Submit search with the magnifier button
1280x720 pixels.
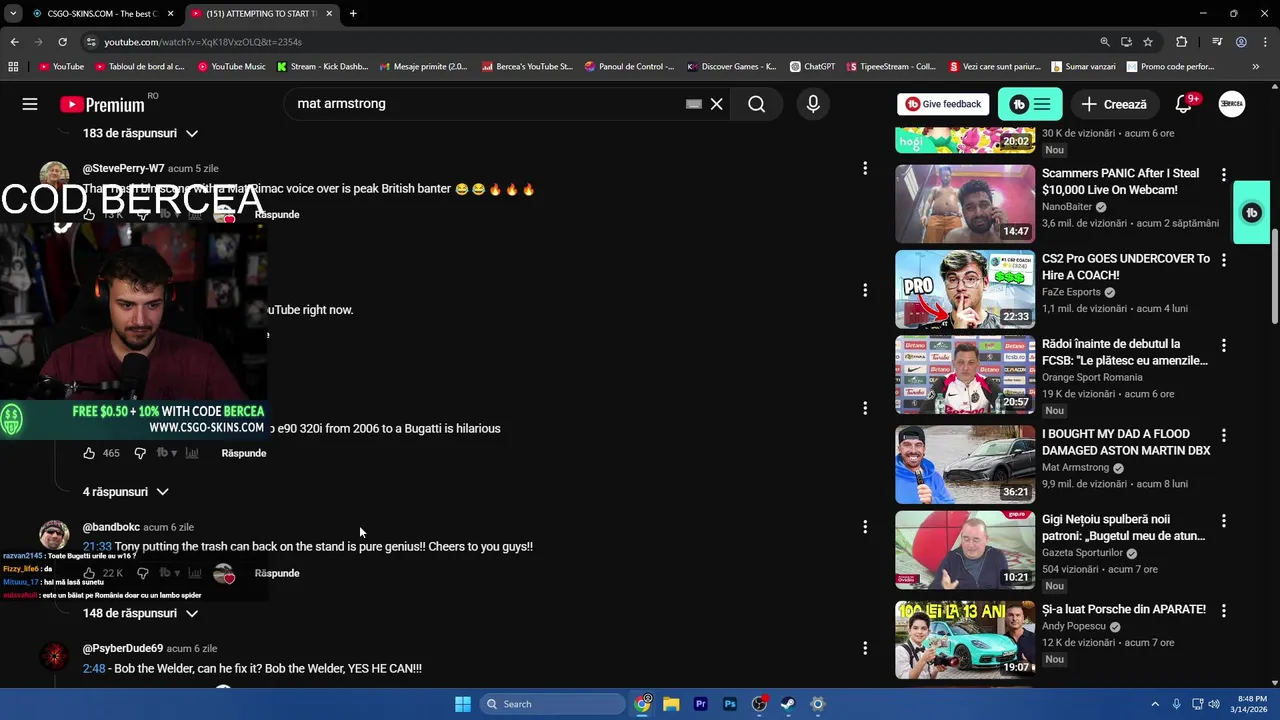point(757,104)
